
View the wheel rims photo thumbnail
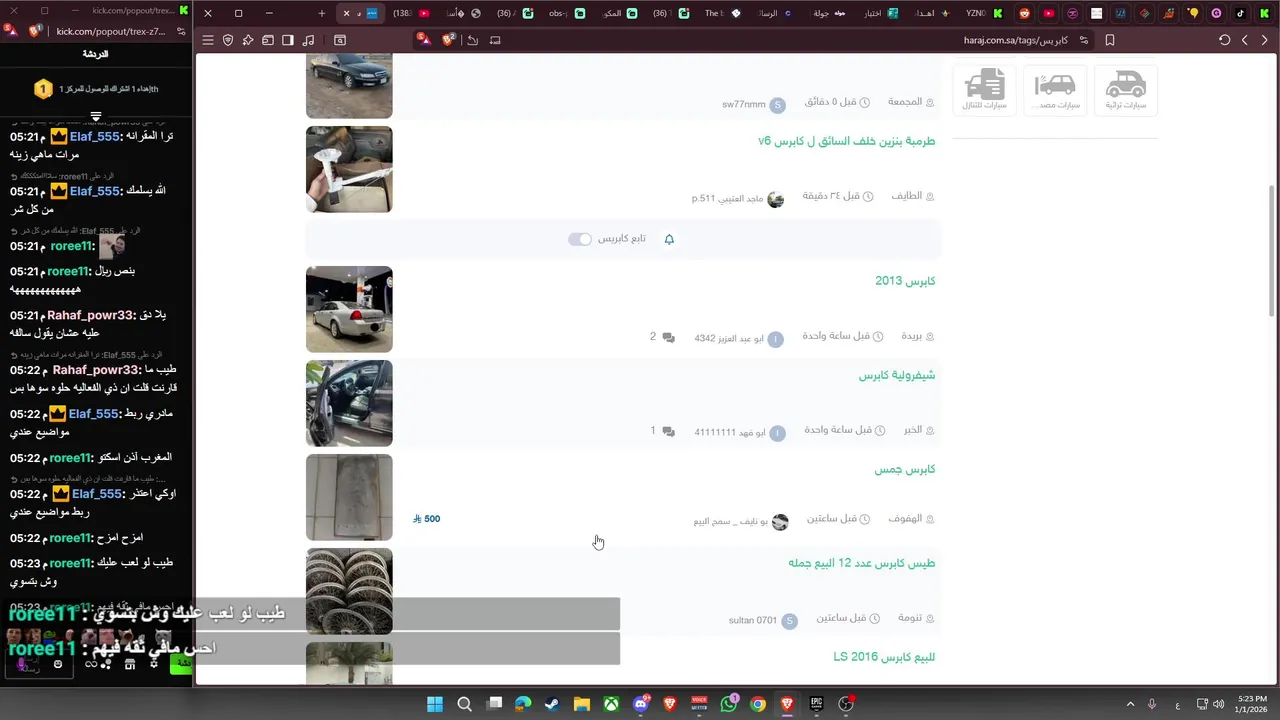click(349, 591)
